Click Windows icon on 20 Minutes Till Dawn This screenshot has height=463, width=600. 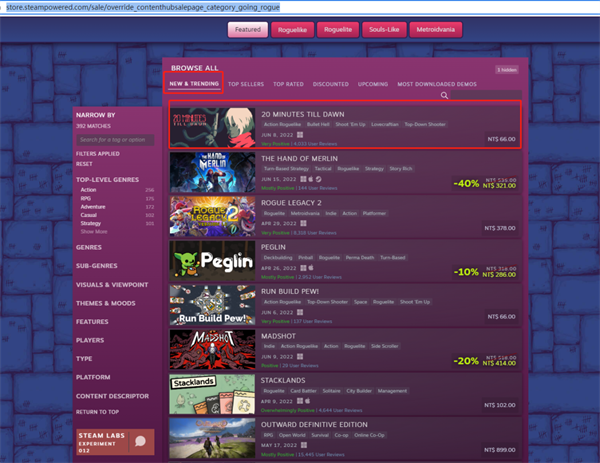(300, 135)
